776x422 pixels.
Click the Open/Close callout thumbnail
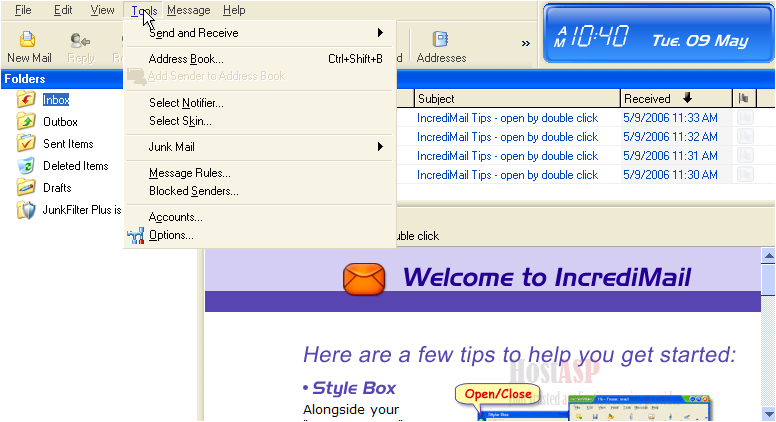pyautogui.click(x=498, y=394)
